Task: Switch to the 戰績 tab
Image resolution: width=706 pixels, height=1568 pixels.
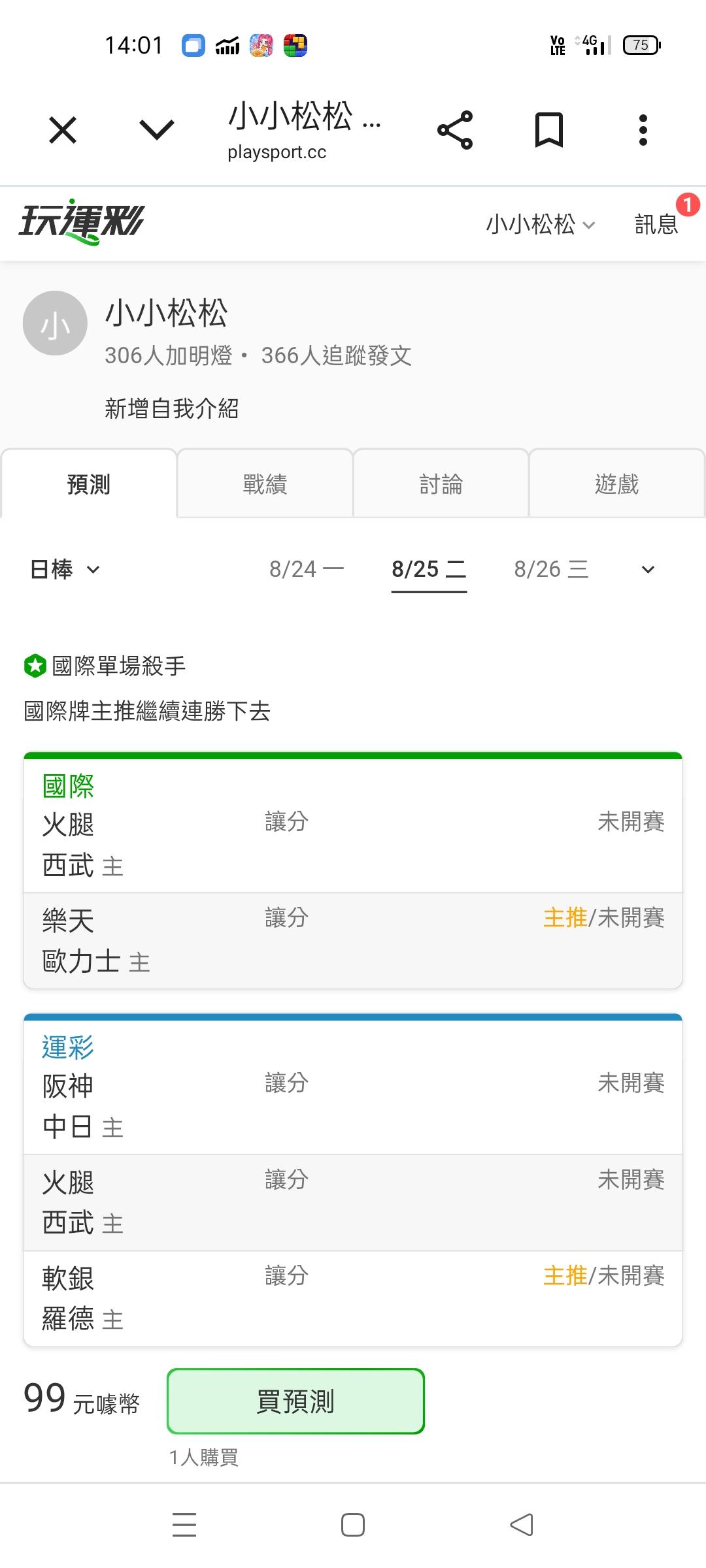Action: click(x=265, y=483)
